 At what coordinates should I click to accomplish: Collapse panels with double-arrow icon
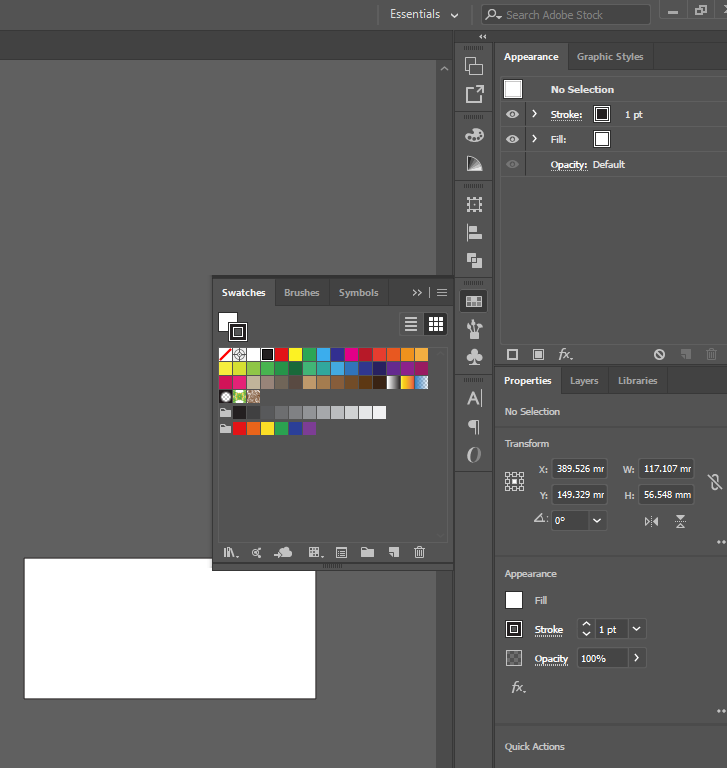(483, 37)
